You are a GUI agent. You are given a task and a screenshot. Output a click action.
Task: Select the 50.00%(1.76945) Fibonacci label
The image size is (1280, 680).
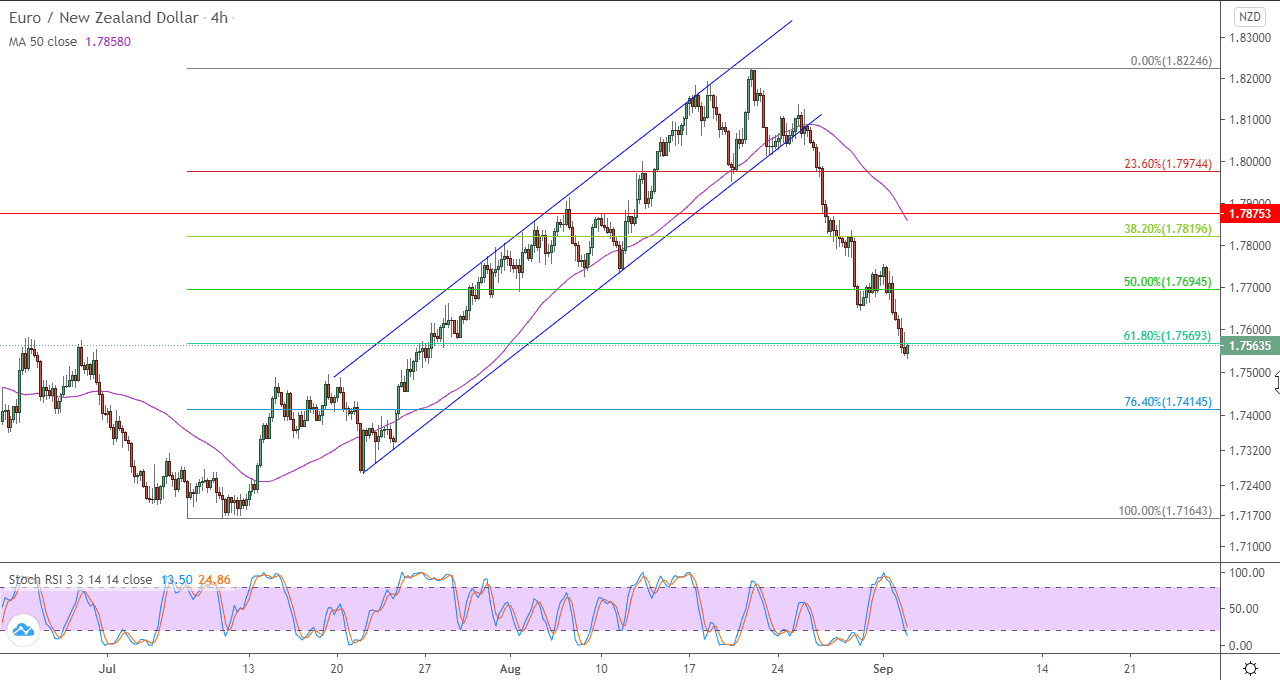[1168, 282]
